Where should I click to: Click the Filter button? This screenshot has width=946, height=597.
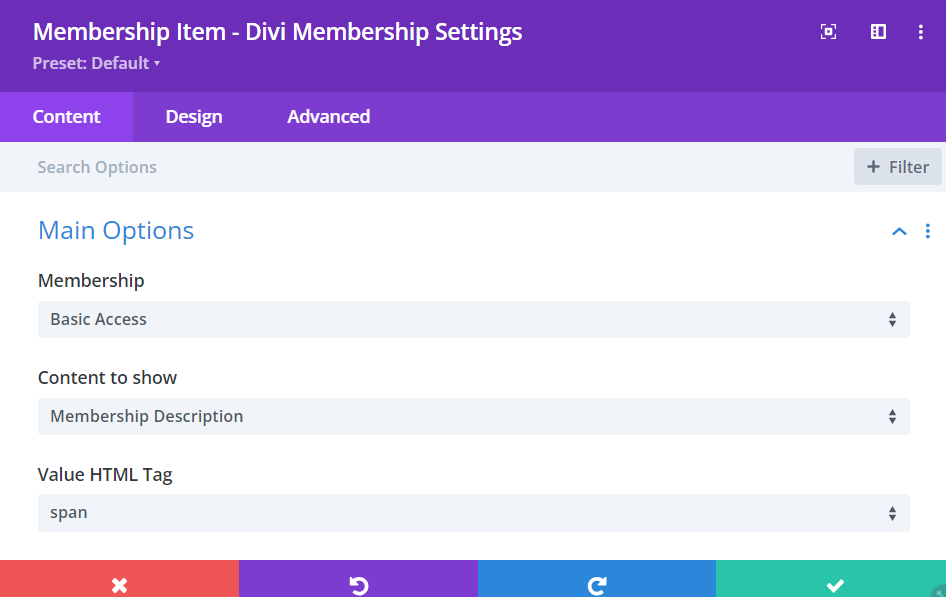click(898, 167)
